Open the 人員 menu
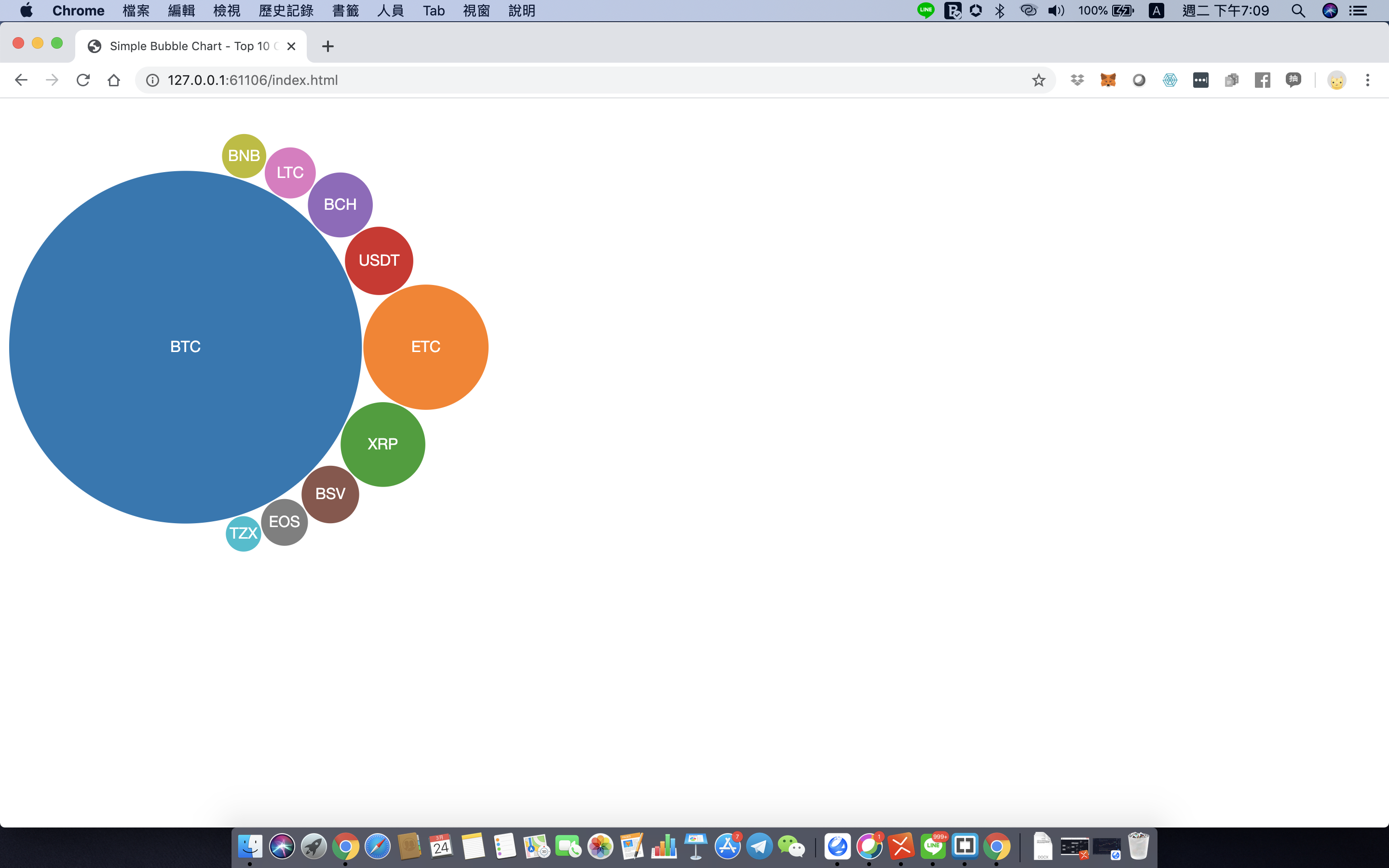This screenshot has height=868, width=1389. 390,10
